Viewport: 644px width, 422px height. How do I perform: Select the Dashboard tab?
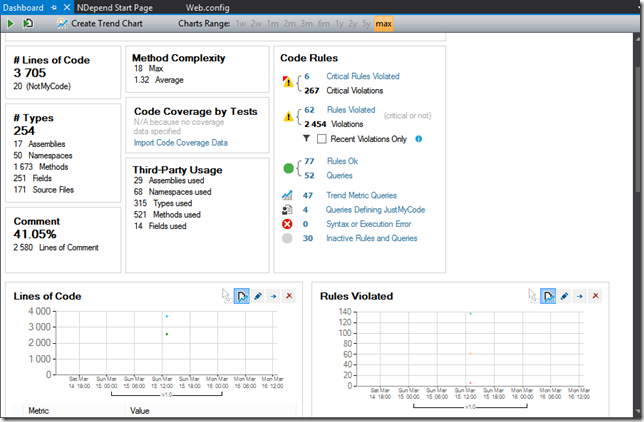[23, 8]
